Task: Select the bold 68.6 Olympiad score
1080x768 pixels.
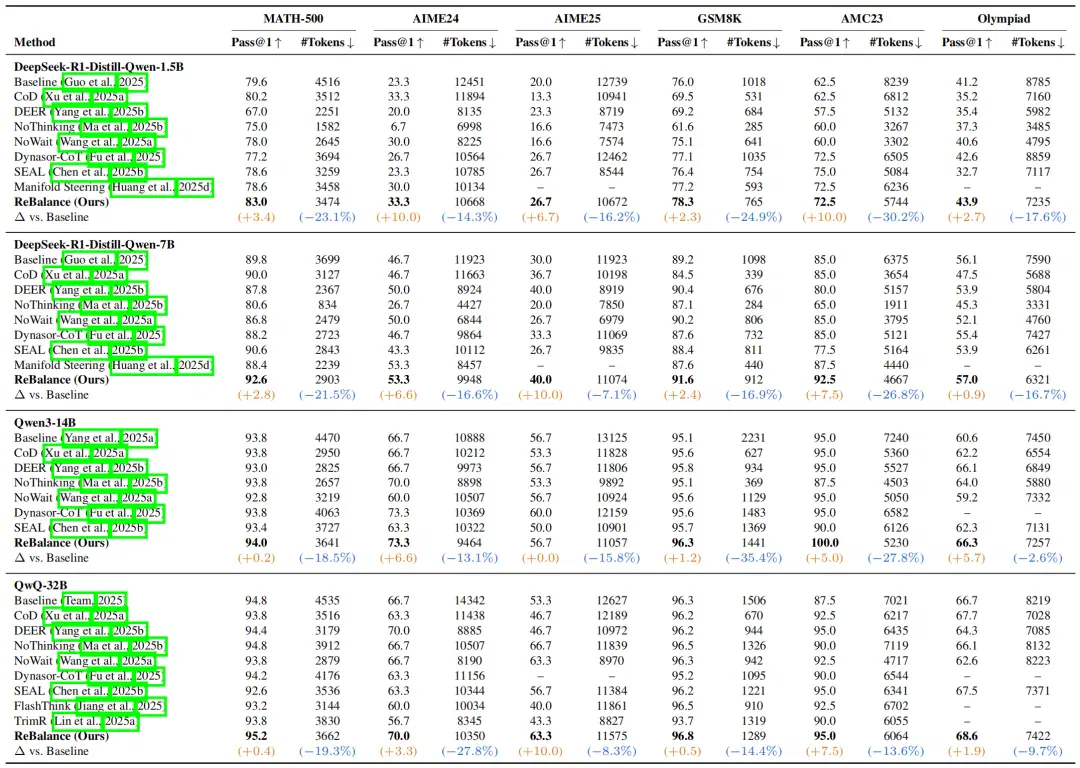Action: click(967, 736)
